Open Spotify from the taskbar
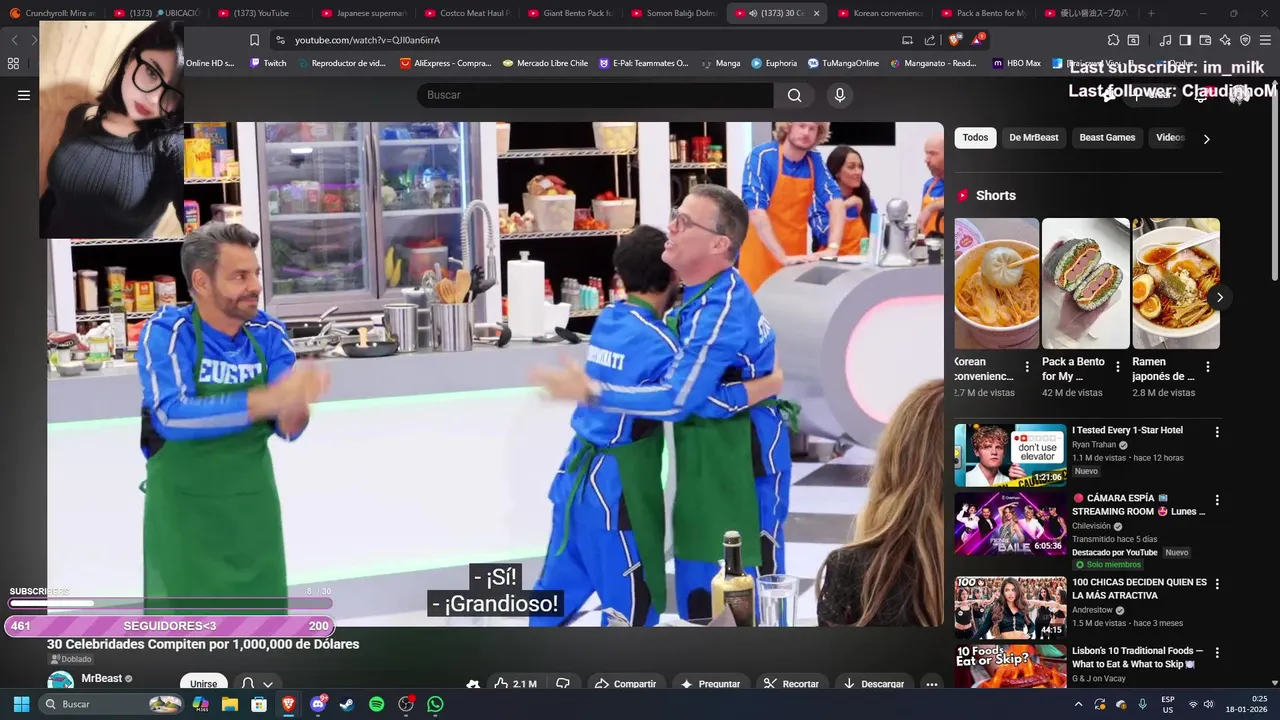This screenshot has width=1280, height=720. (x=376, y=704)
